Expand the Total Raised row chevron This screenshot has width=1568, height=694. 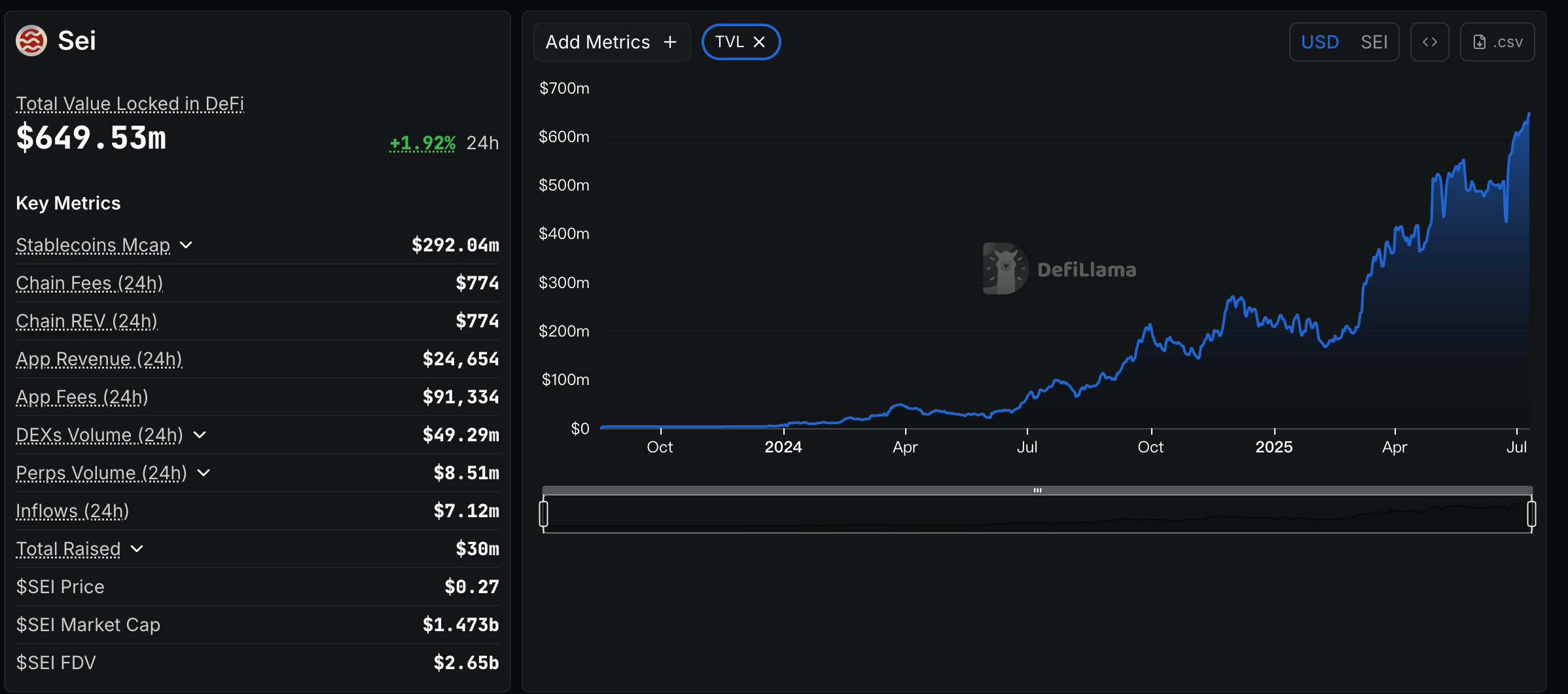[137, 549]
